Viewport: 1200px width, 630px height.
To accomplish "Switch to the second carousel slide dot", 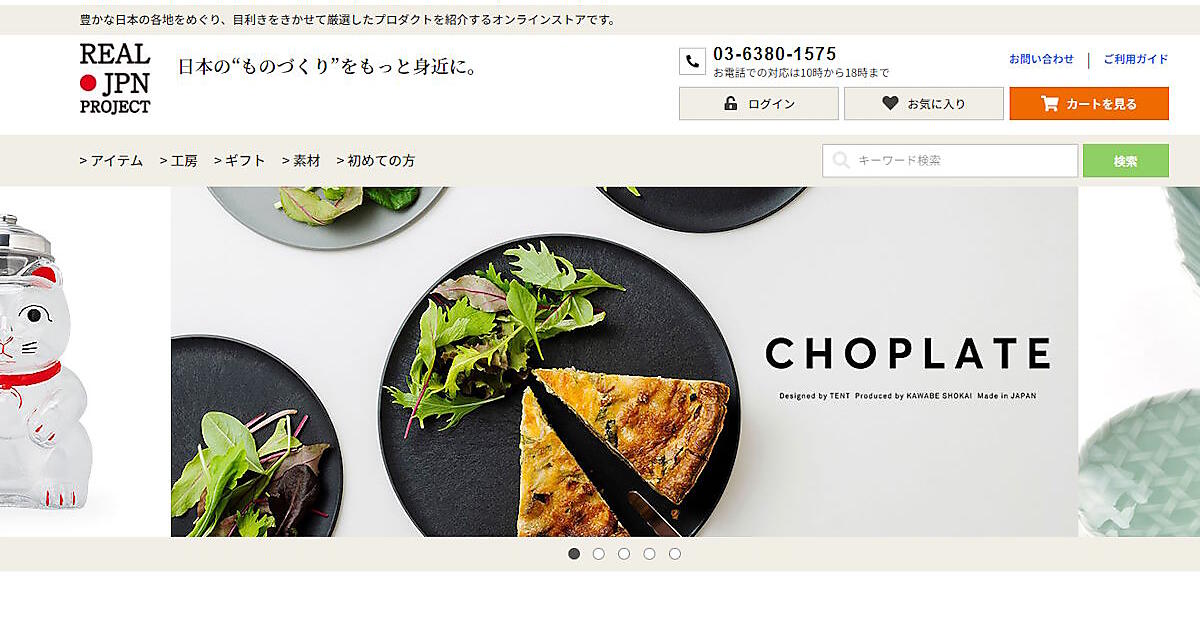I will pyautogui.click(x=599, y=553).
